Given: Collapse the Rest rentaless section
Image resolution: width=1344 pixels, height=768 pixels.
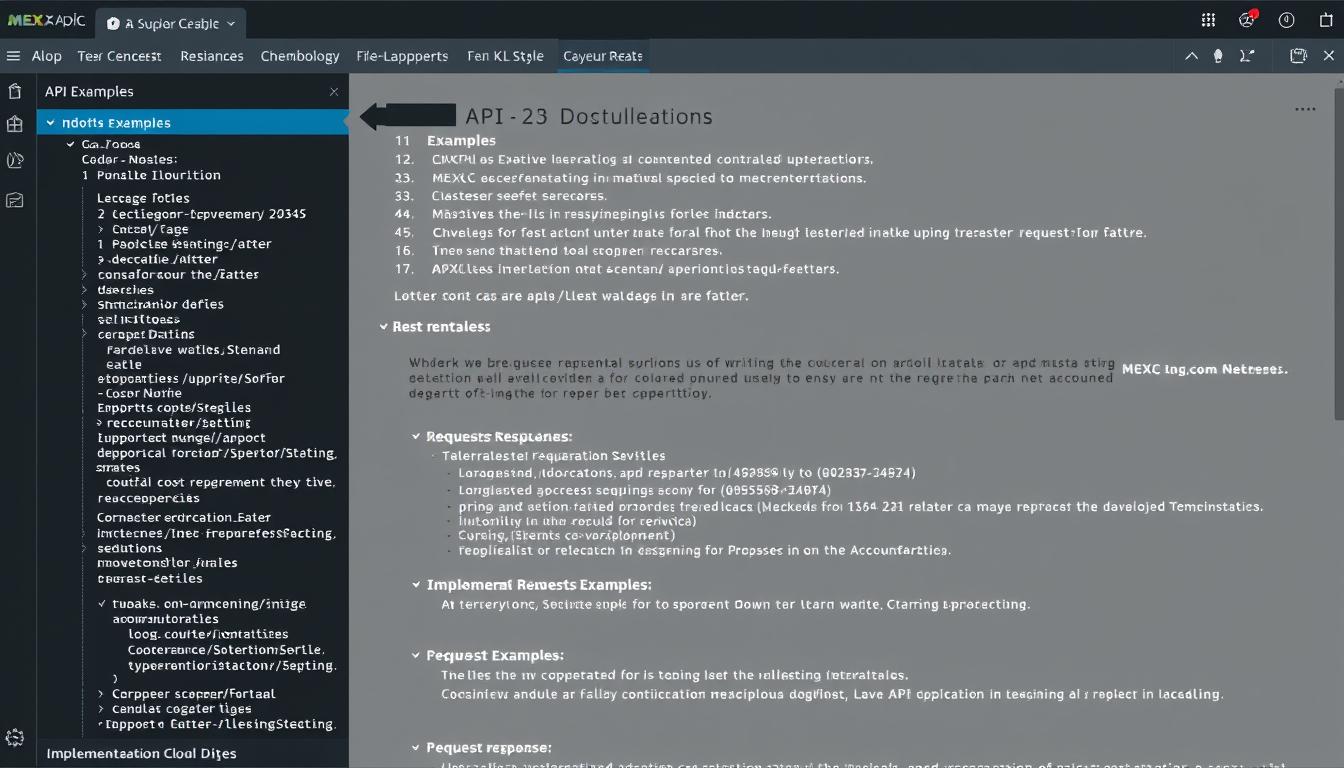Looking at the screenshot, I should tap(383, 327).
